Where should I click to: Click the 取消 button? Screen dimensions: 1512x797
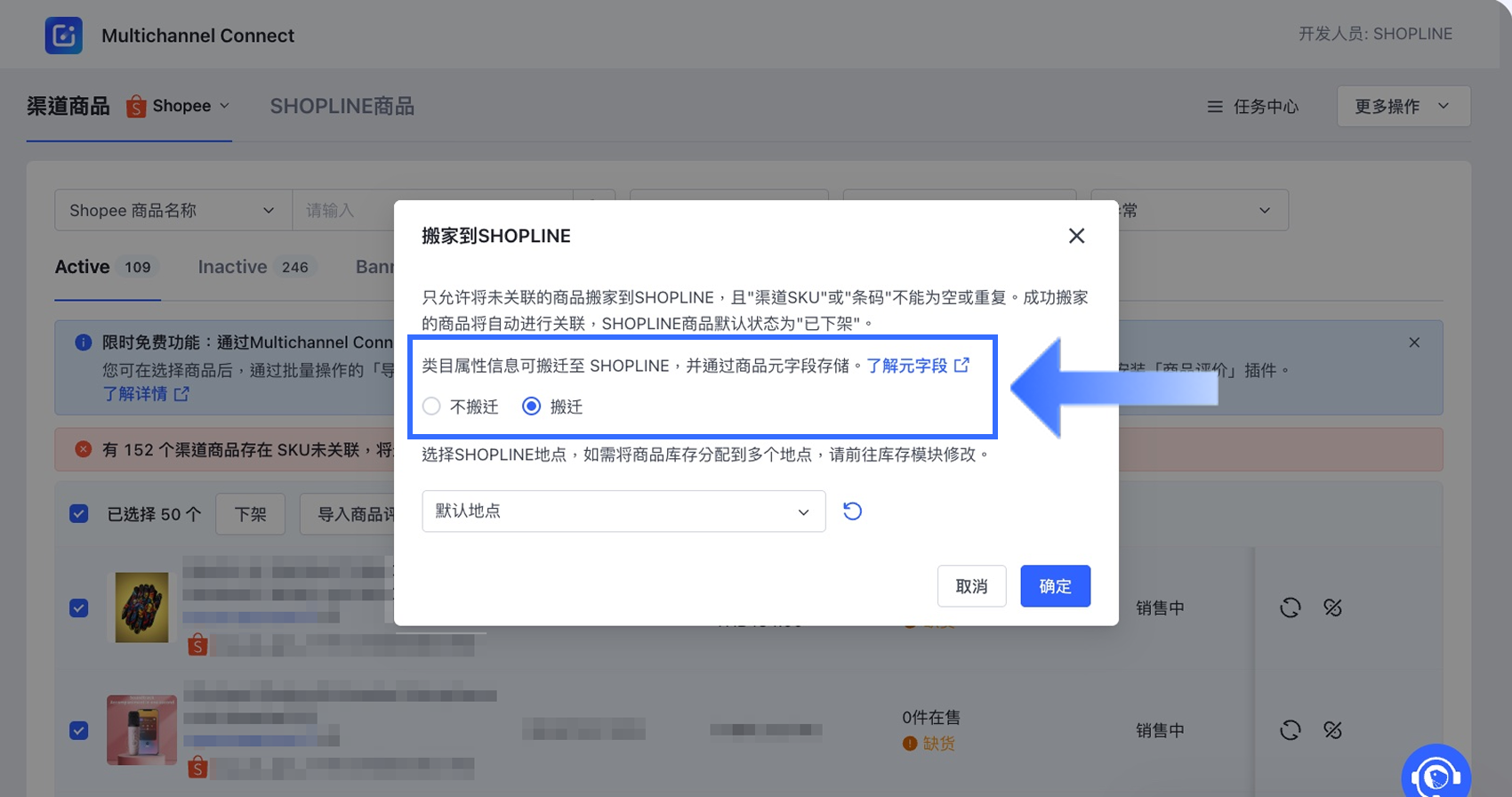click(x=971, y=586)
